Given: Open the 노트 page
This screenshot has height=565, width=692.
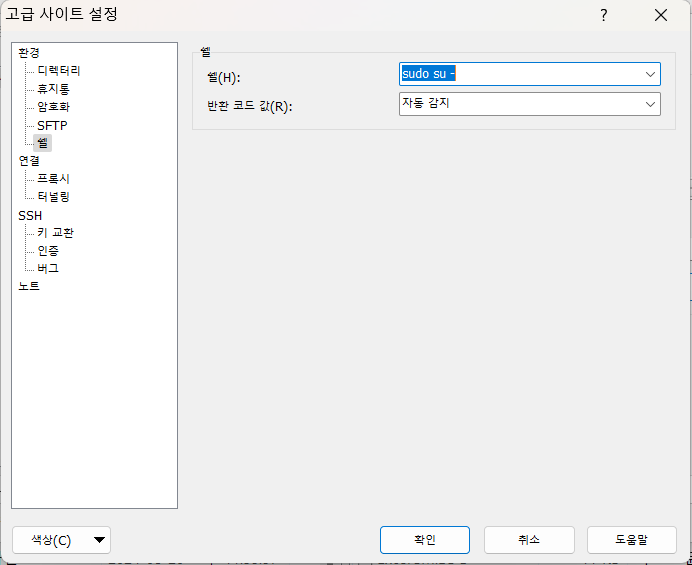Looking at the screenshot, I should click(x=29, y=286).
